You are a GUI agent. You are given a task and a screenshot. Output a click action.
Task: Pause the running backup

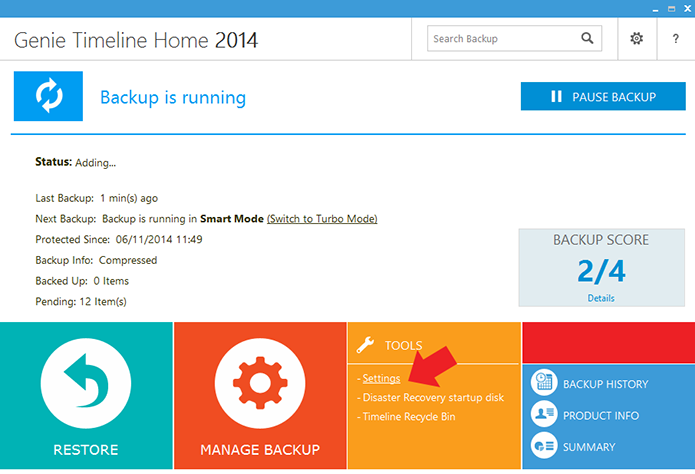point(603,96)
